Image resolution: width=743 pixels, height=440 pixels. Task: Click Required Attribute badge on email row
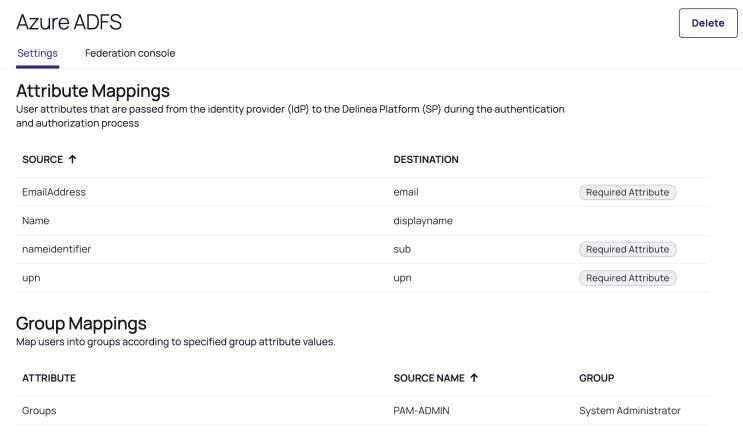coord(627,192)
